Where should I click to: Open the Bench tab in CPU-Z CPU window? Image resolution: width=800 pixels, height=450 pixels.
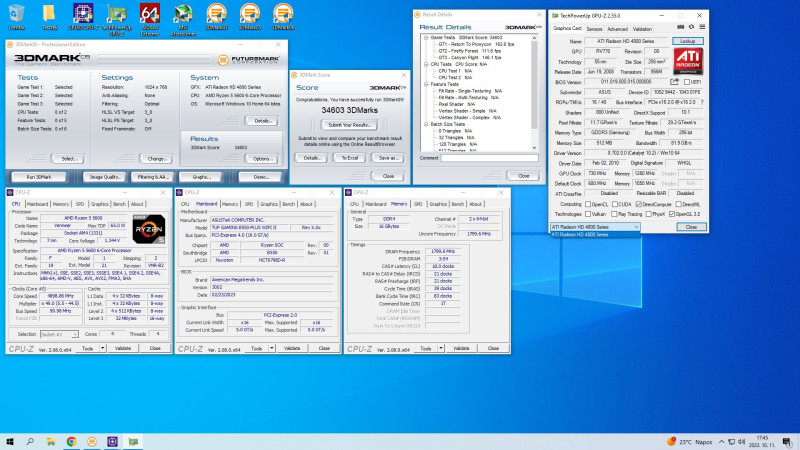pyautogui.click(x=119, y=204)
